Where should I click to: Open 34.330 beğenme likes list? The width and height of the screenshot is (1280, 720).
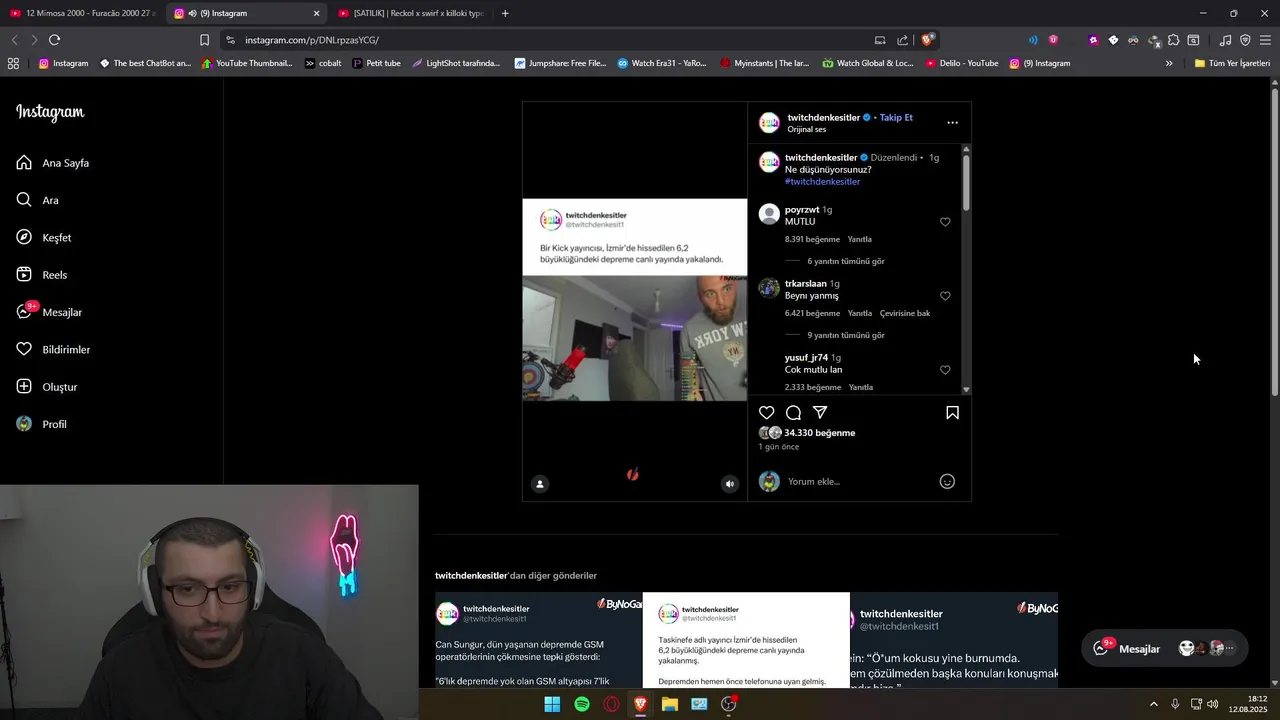click(820, 433)
